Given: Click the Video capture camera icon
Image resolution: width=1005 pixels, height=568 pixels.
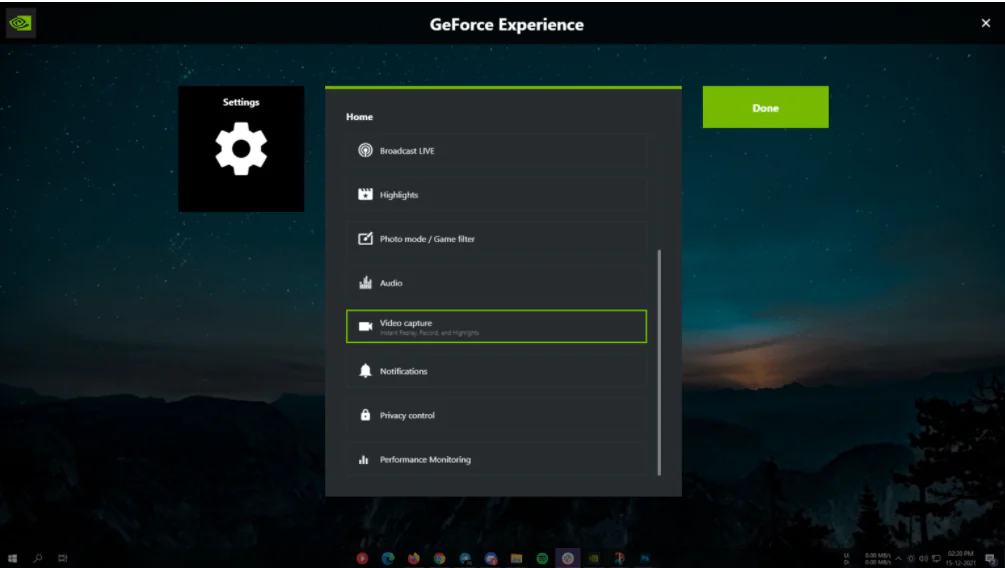Looking at the screenshot, I should click(x=365, y=327).
